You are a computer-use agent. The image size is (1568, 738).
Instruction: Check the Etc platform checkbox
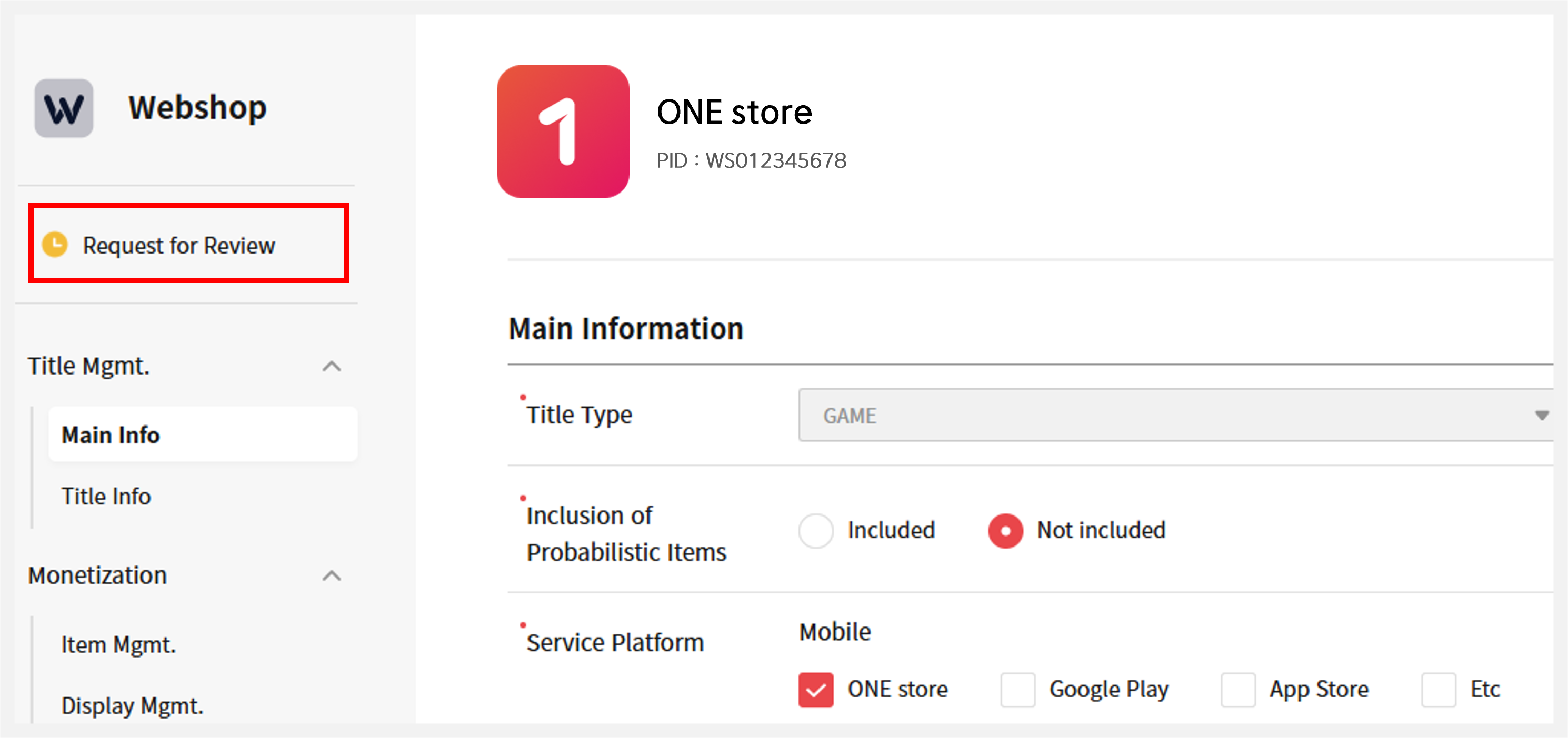tap(1439, 690)
